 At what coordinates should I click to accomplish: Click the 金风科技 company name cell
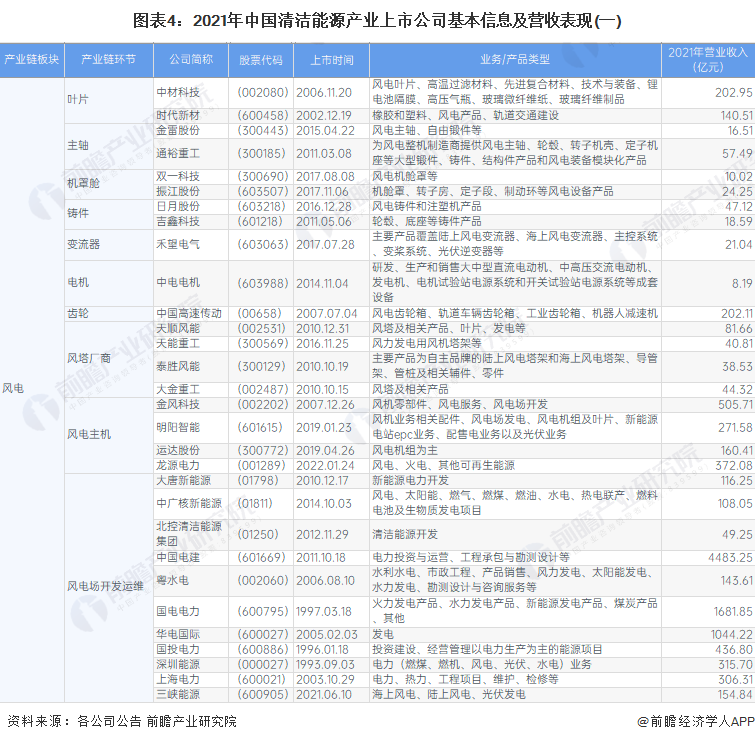point(178,405)
